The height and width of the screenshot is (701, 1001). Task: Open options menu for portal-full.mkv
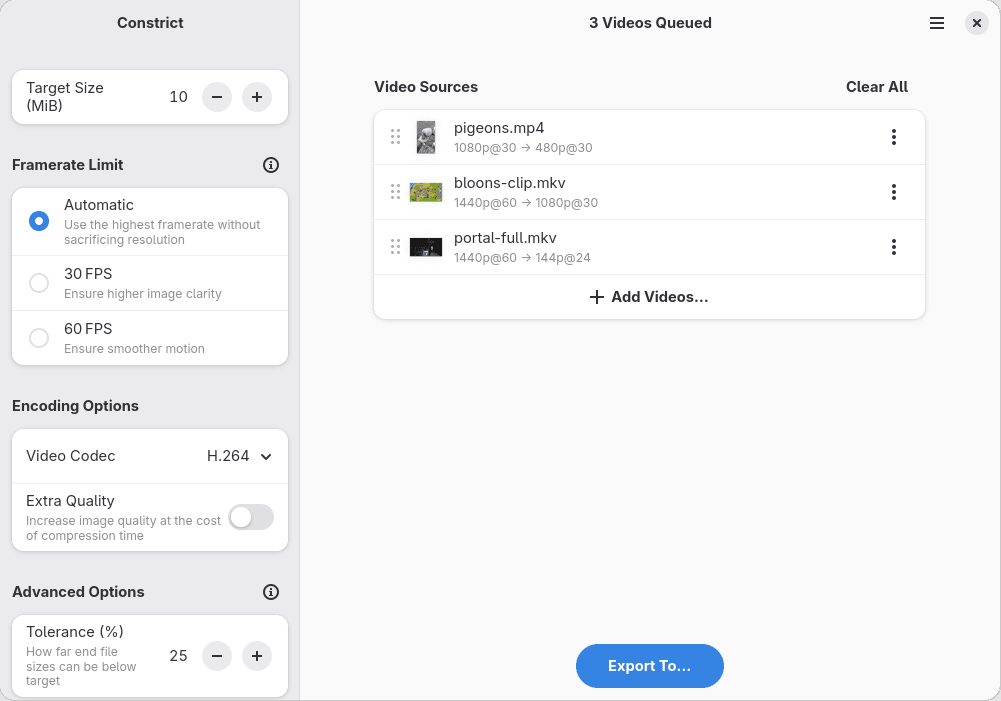point(894,247)
